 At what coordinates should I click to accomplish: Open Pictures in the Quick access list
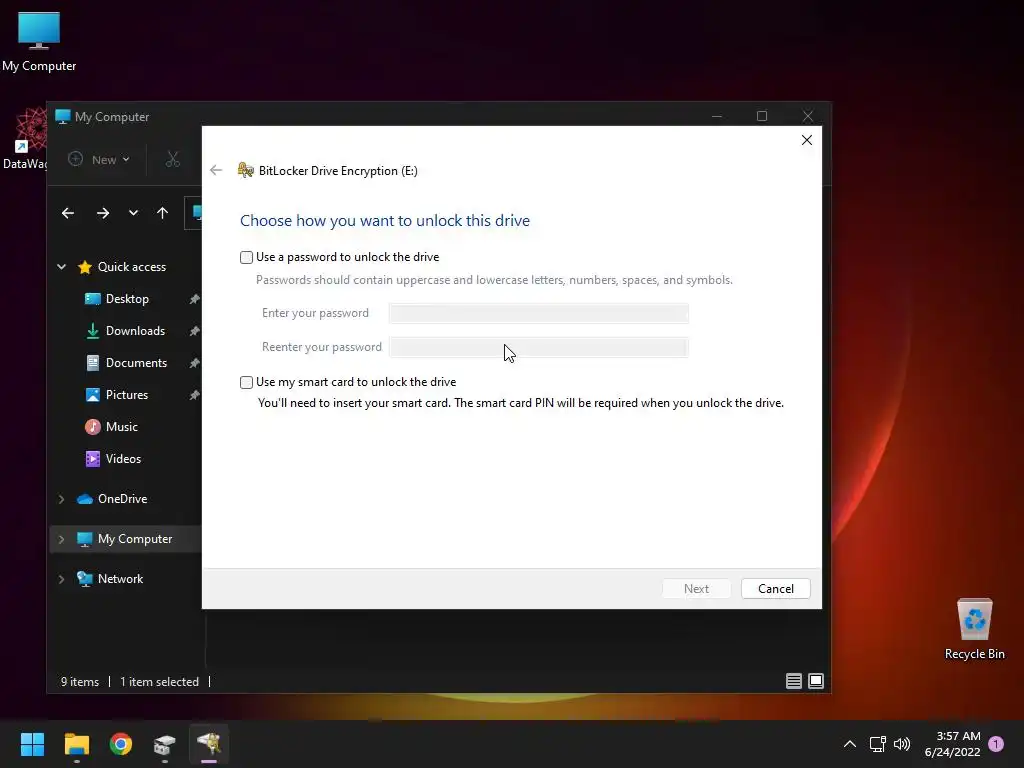pos(127,394)
